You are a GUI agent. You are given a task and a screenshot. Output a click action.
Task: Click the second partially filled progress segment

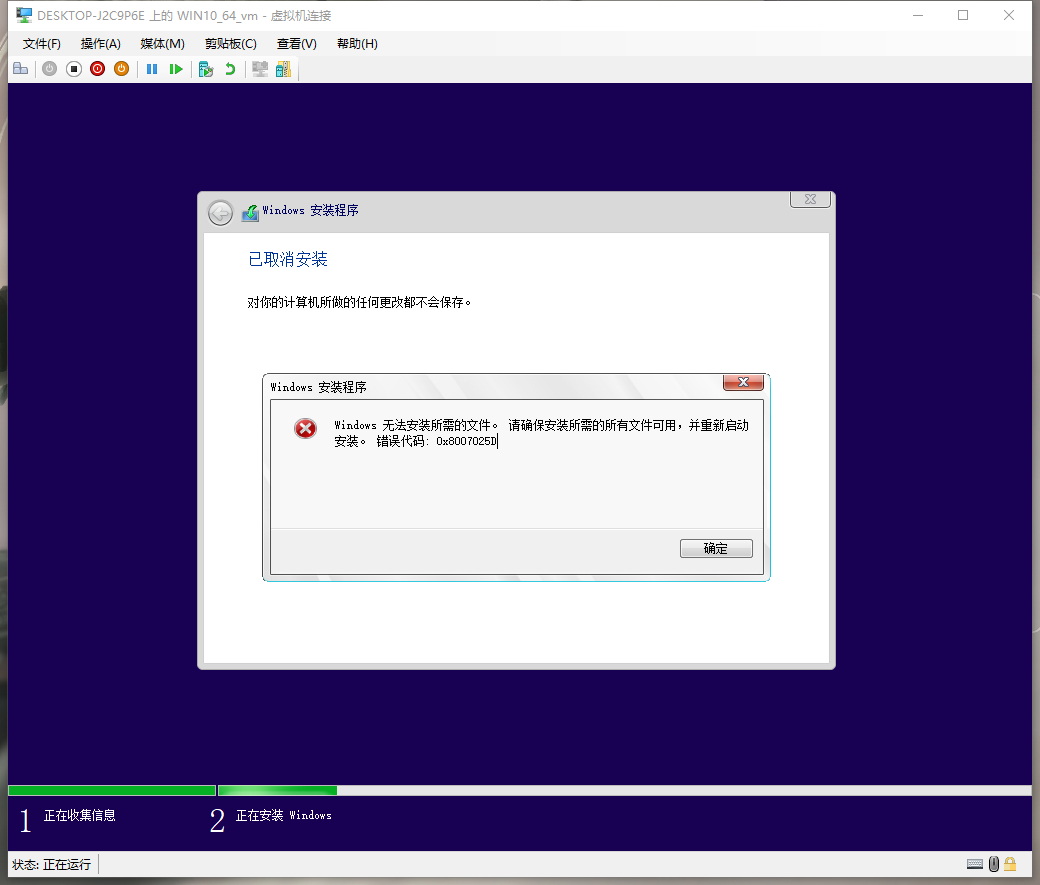(x=278, y=790)
